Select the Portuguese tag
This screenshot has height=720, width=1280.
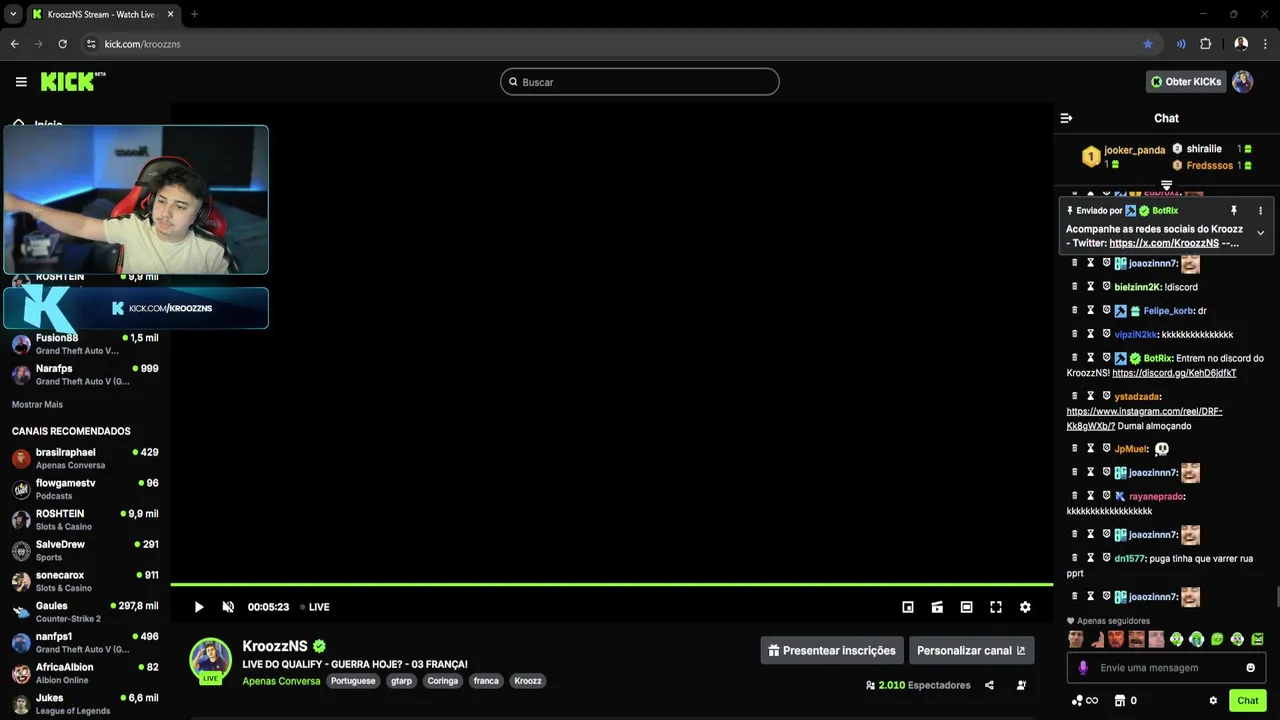(353, 681)
